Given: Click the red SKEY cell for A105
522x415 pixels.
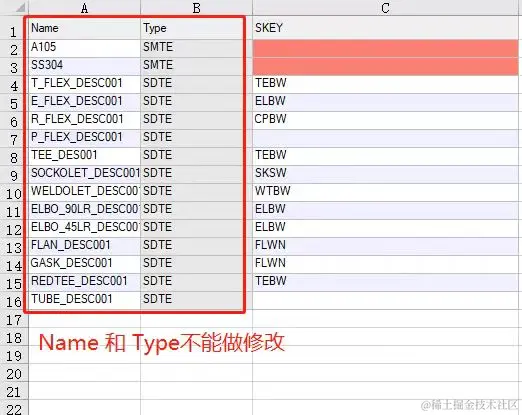Looking at the screenshot, I should [386, 49].
